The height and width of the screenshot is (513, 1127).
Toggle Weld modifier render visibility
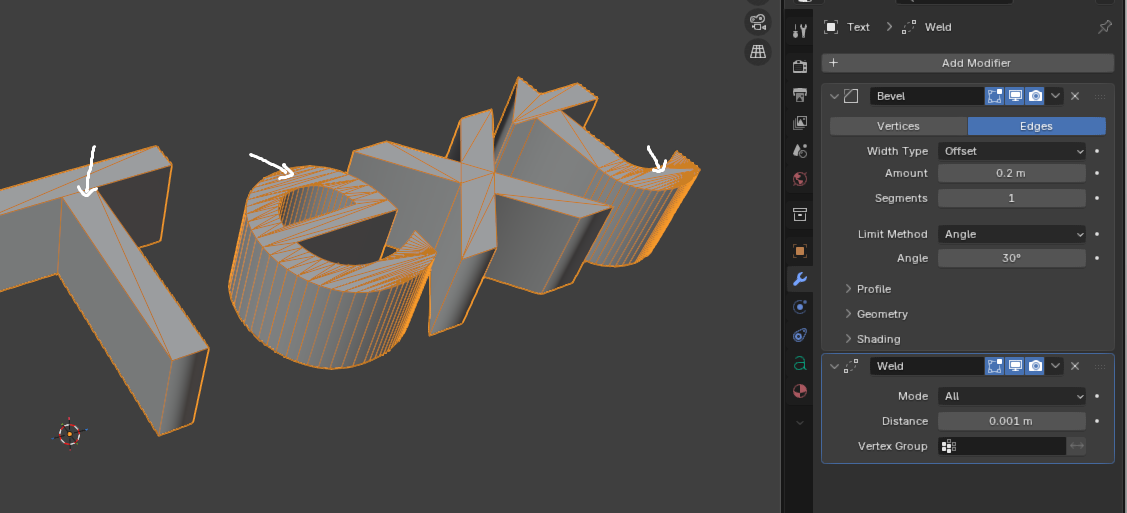(1035, 366)
